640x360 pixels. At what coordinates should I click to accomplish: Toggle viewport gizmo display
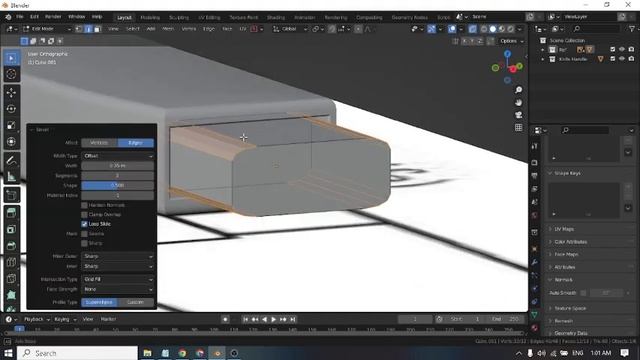point(431,29)
